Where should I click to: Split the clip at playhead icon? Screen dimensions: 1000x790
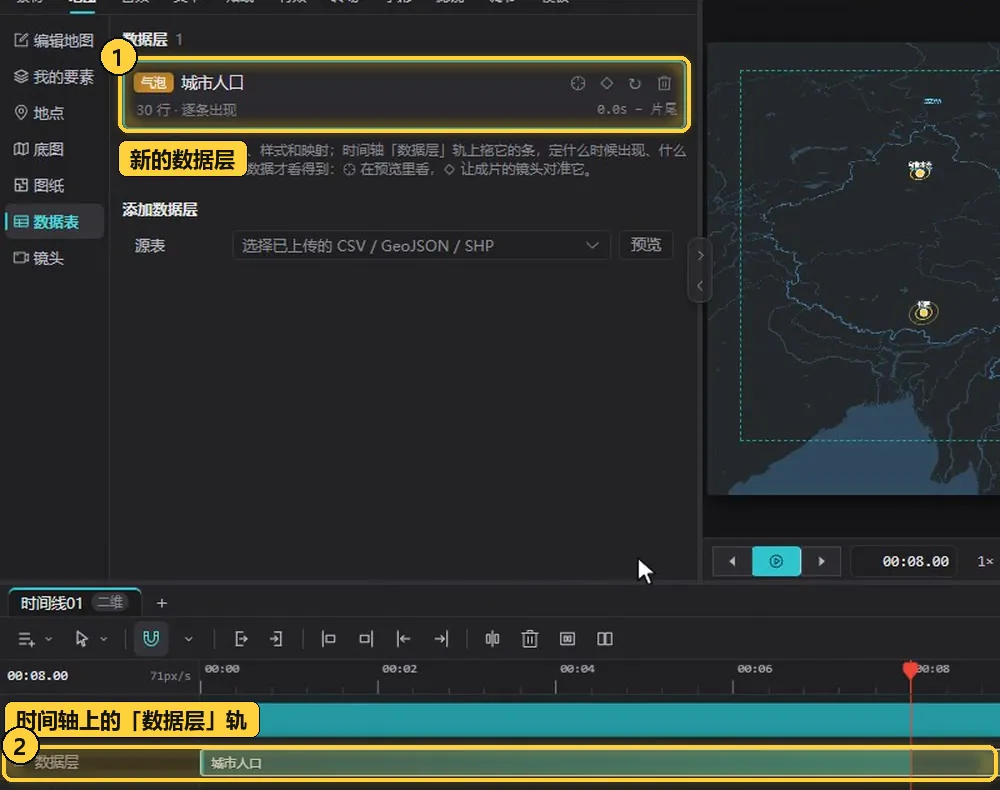492,639
